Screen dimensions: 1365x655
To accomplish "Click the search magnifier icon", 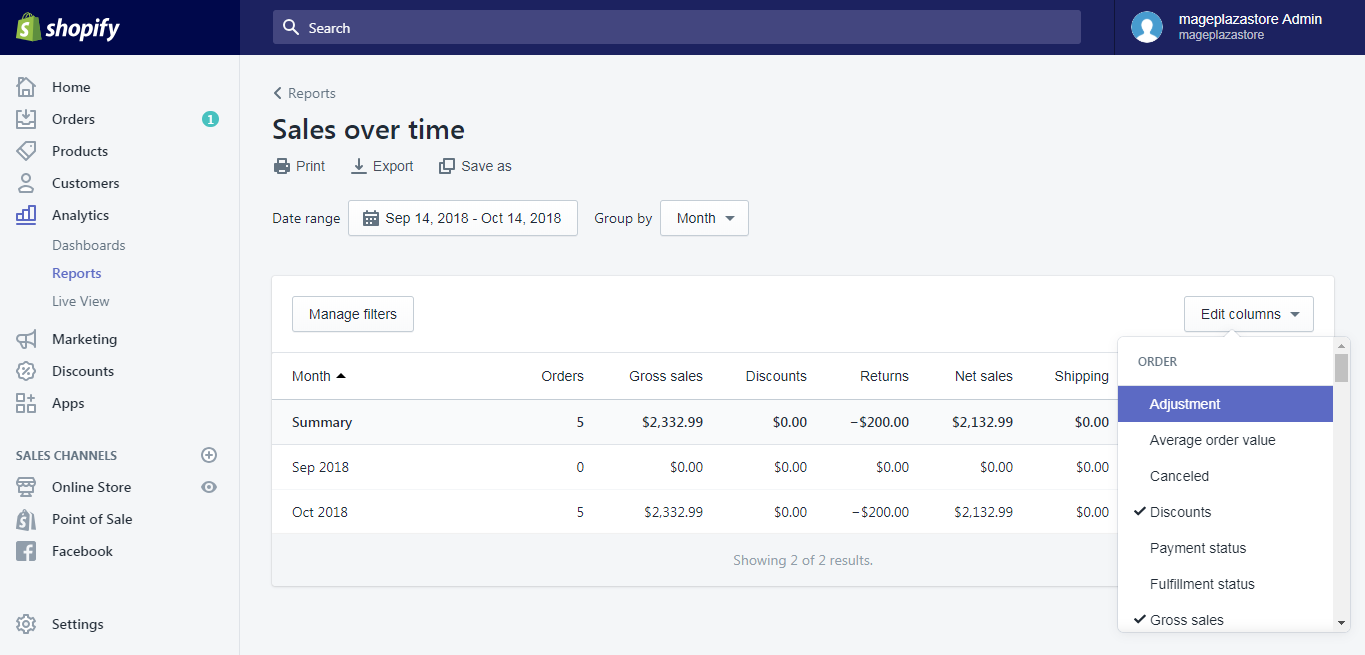I will (x=291, y=27).
